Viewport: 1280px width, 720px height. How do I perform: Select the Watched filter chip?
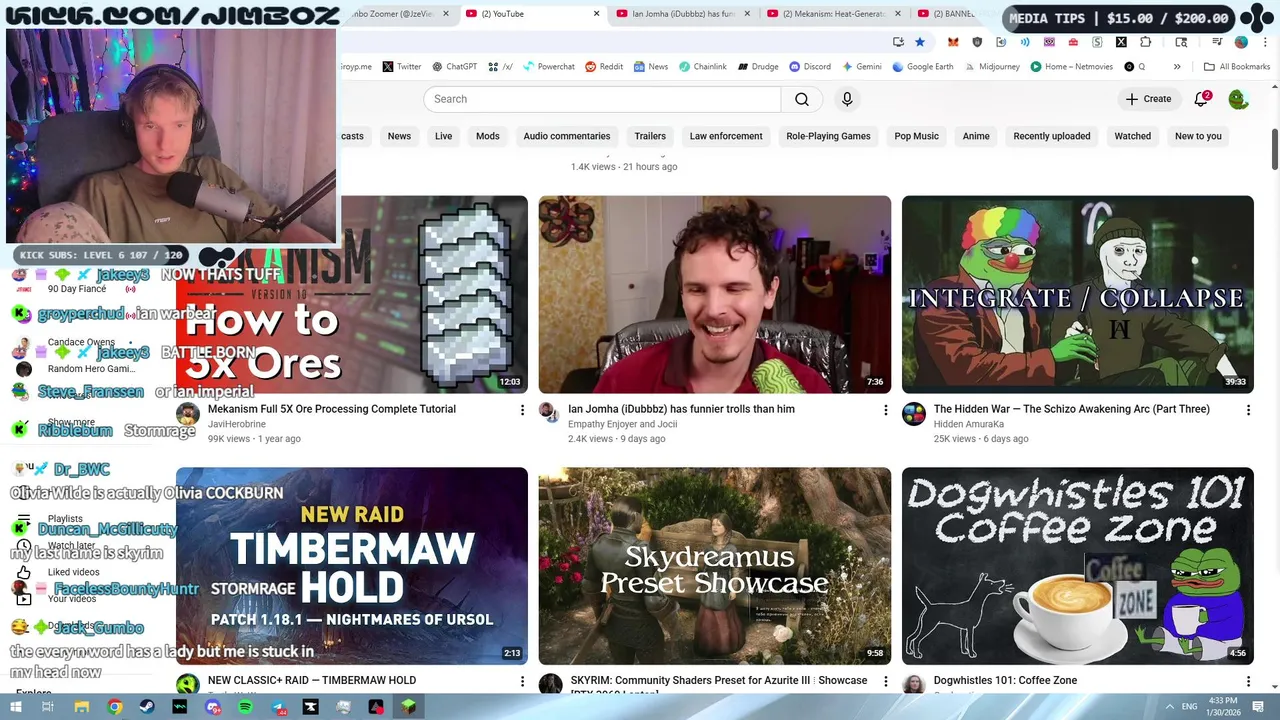1132,136
